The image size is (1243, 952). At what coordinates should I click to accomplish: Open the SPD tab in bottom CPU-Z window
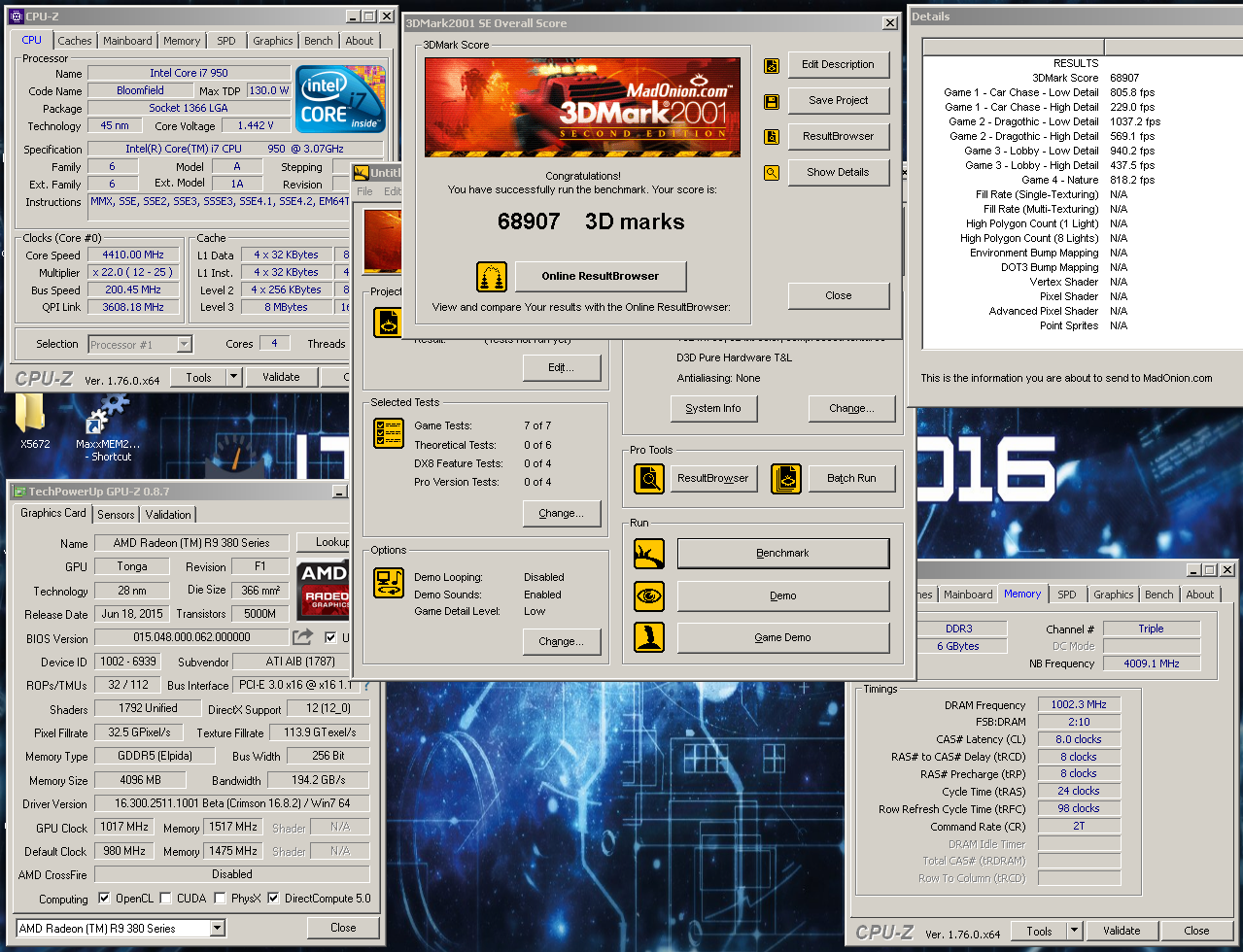click(1067, 595)
